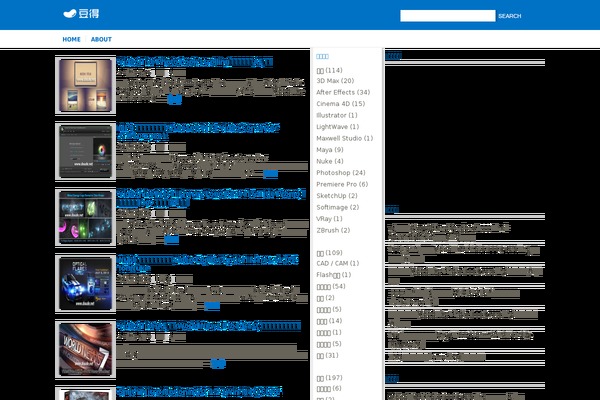Open the category with count (14)
Image resolution: width=600 pixels, height=400 pixels.
click(329, 321)
